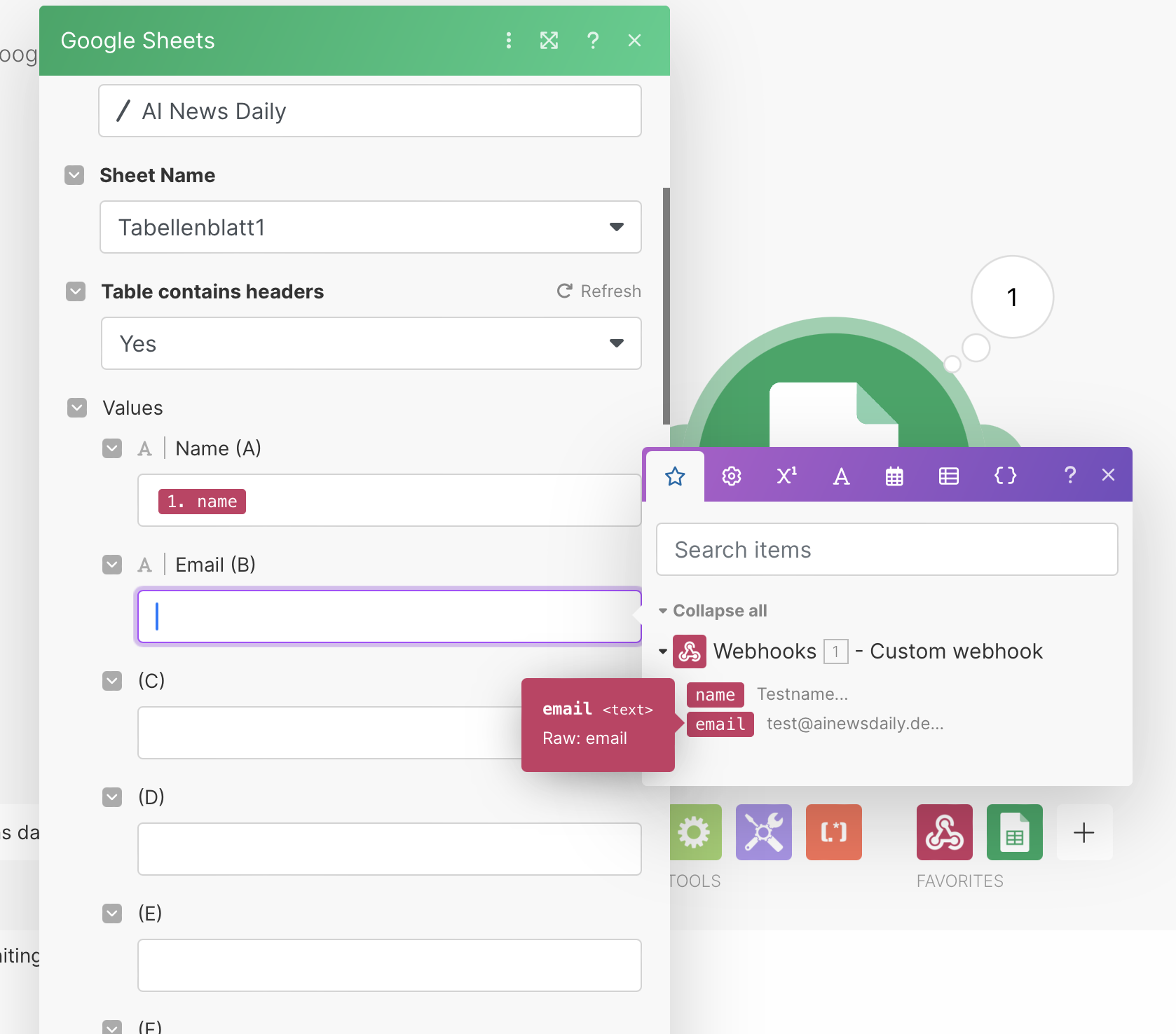Collapse the Values section
Screen dimensions: 1176x1034
(x=77, y=408)
